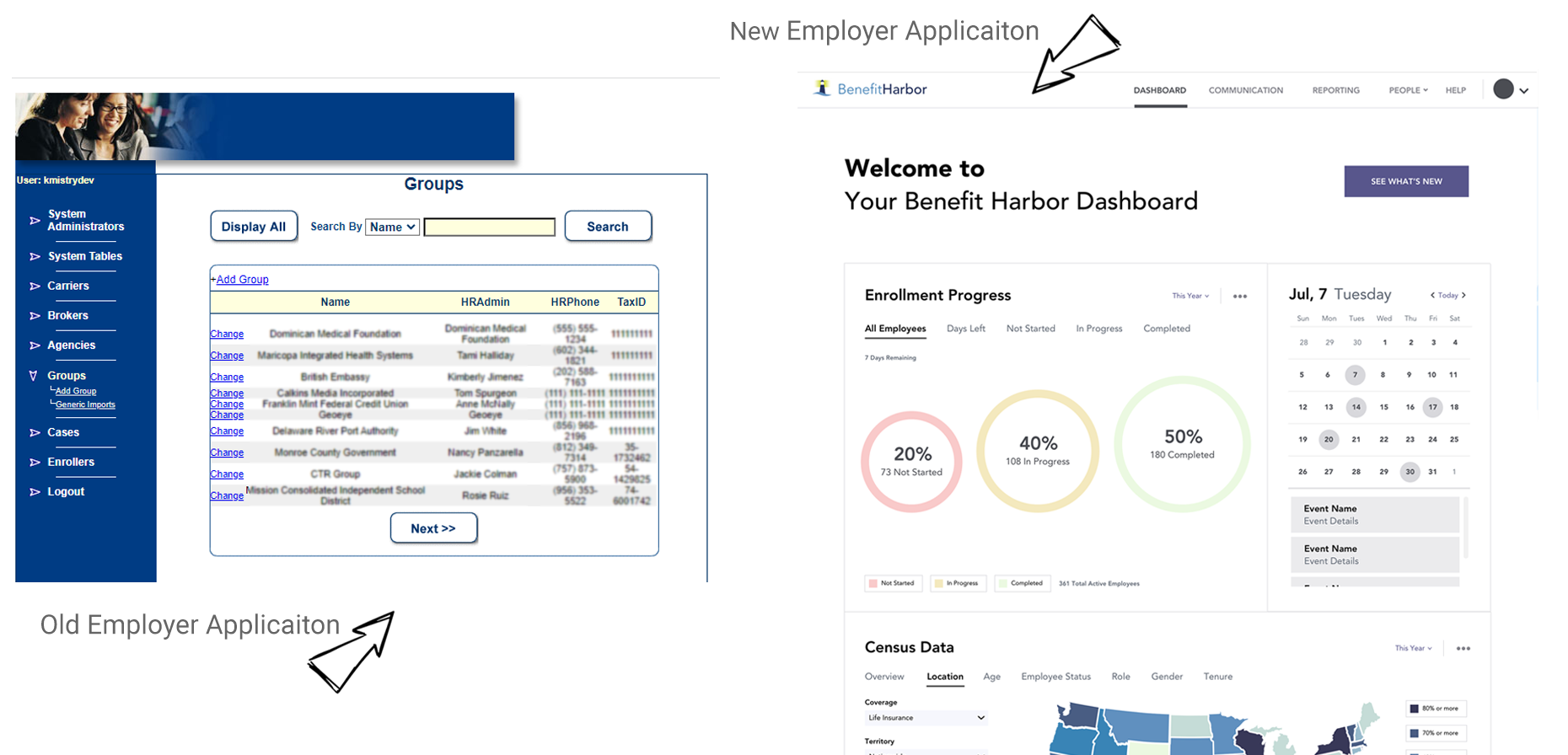Image resolution: width=1568 pixels, height=755 pixels.
Task: Click the Carriers arrow icon
Action: pyautogui.click(x=35, y=286)
